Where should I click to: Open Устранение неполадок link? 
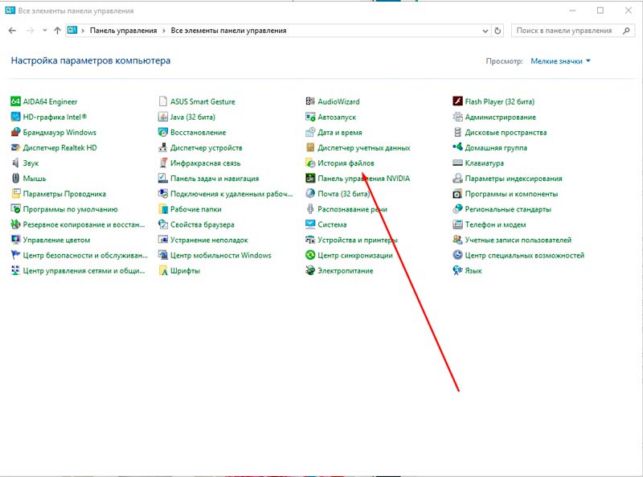point(209,240)
